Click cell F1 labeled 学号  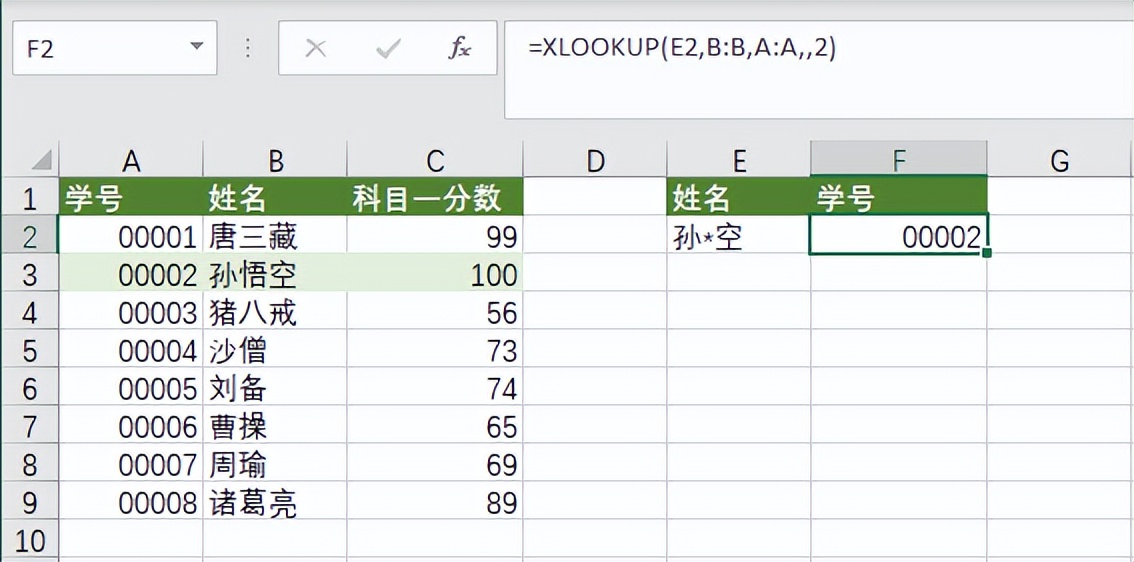(x=899, y=197)
